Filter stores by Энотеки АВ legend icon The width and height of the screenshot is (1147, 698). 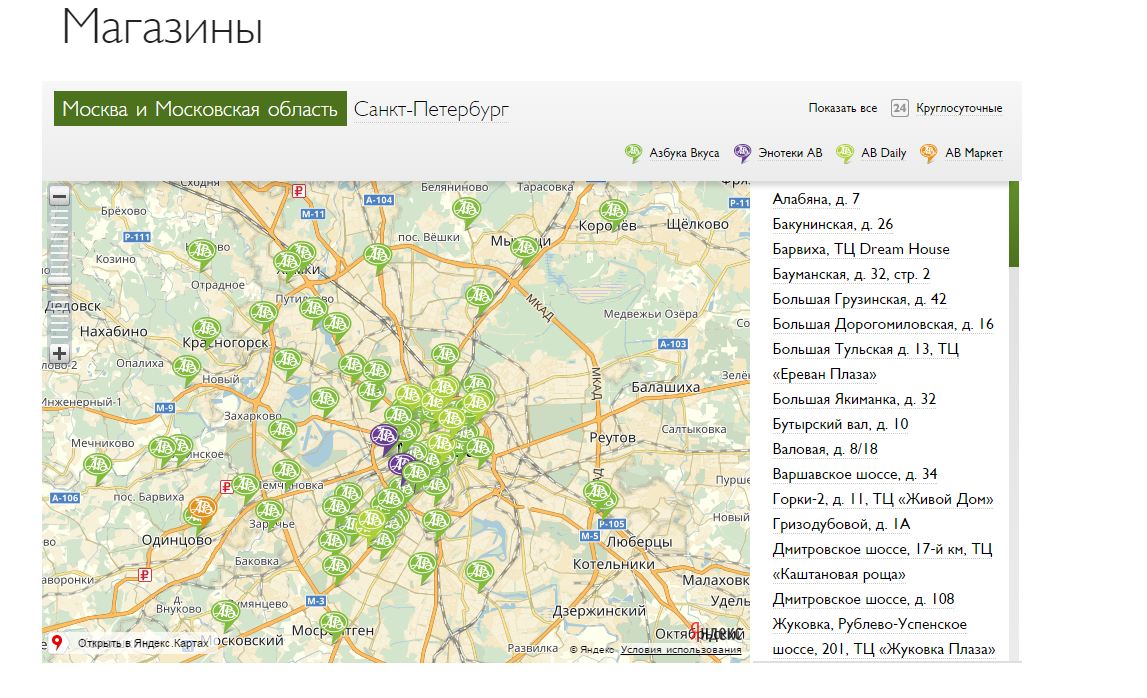[742, 153]
